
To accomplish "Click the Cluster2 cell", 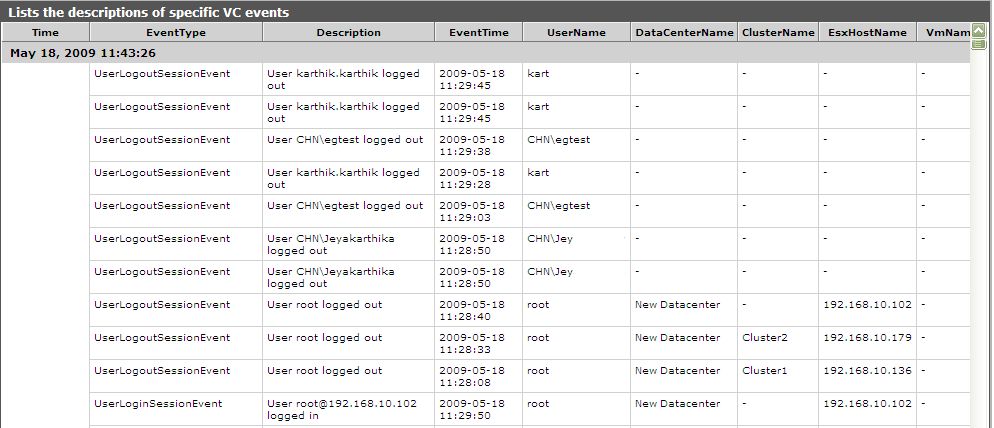I will [x=765, y=337].
